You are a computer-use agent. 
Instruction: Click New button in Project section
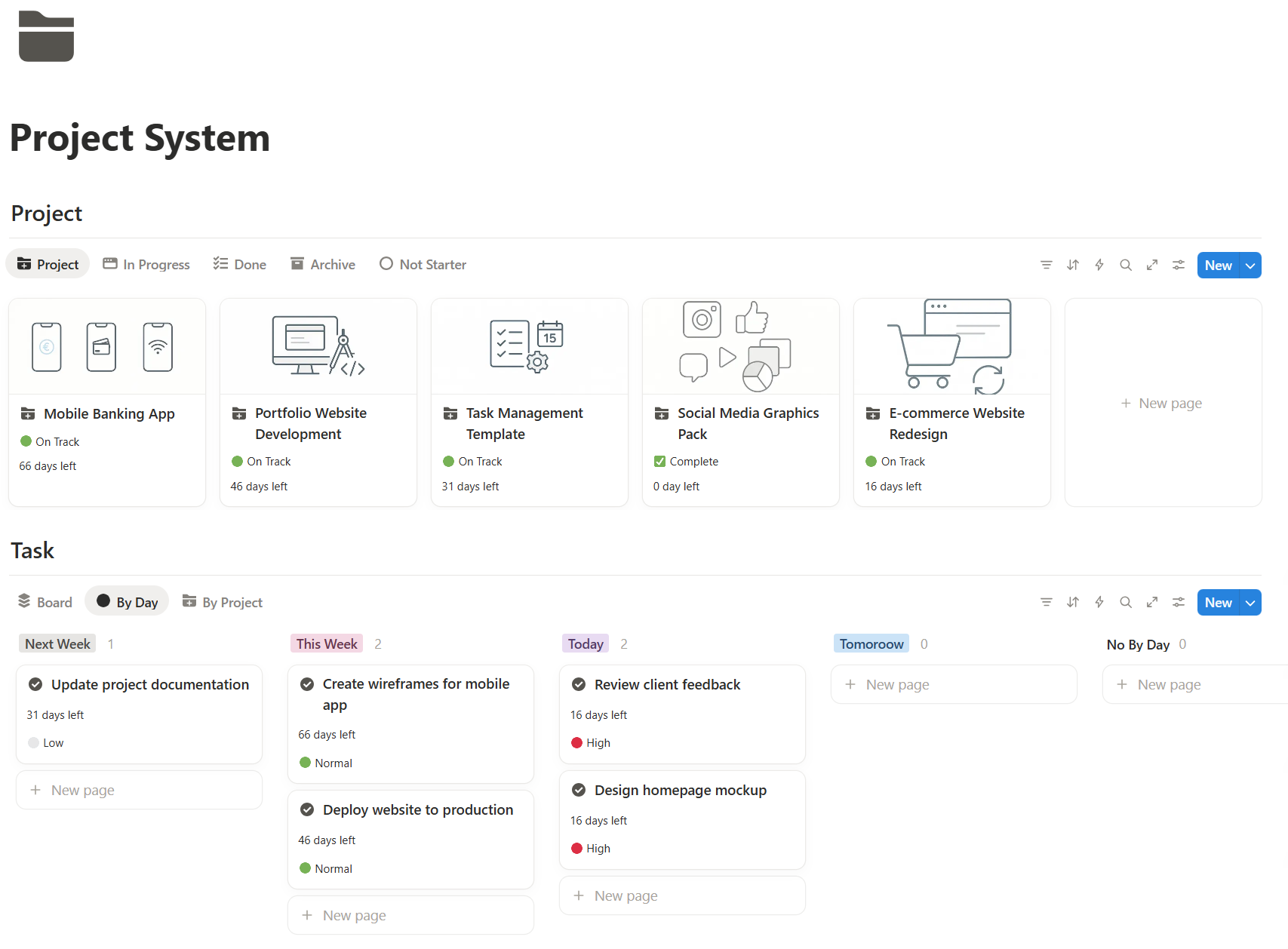1218,265
